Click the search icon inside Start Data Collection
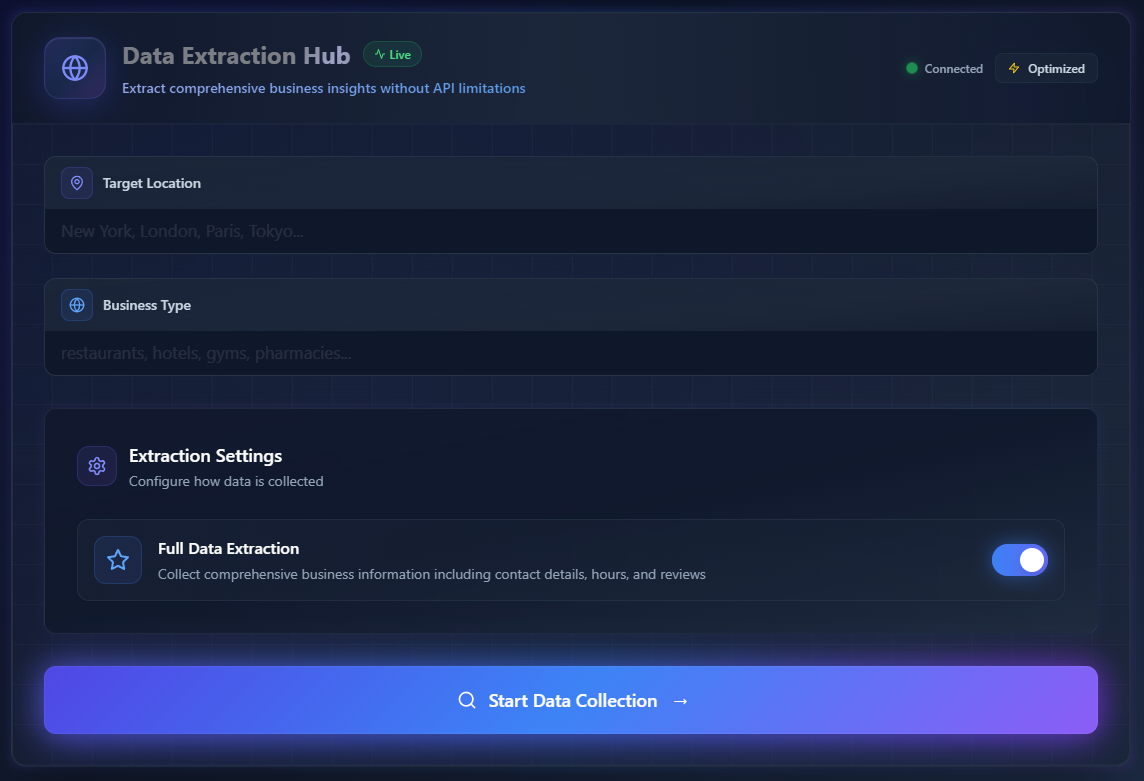This screenshot has width=1144, height=781. click(467, 701)
